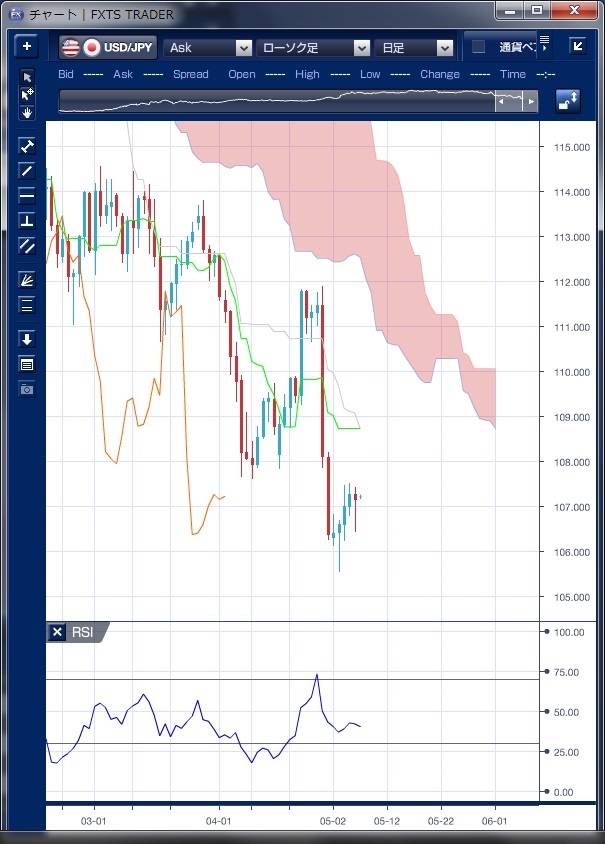The width and height of the screenshot is (605, 844).
Task: Expand the 日足 timeframe dropdown
Action: [x=415, y=47]
